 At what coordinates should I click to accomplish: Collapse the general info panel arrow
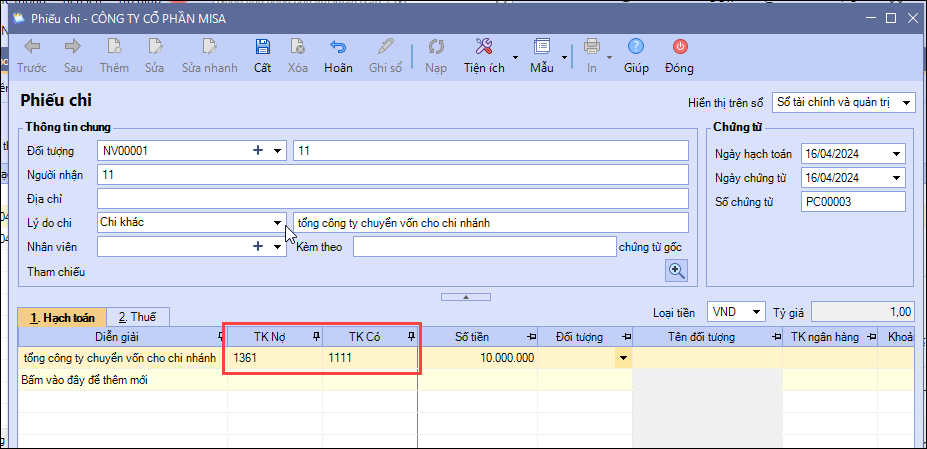click(463, 297)
